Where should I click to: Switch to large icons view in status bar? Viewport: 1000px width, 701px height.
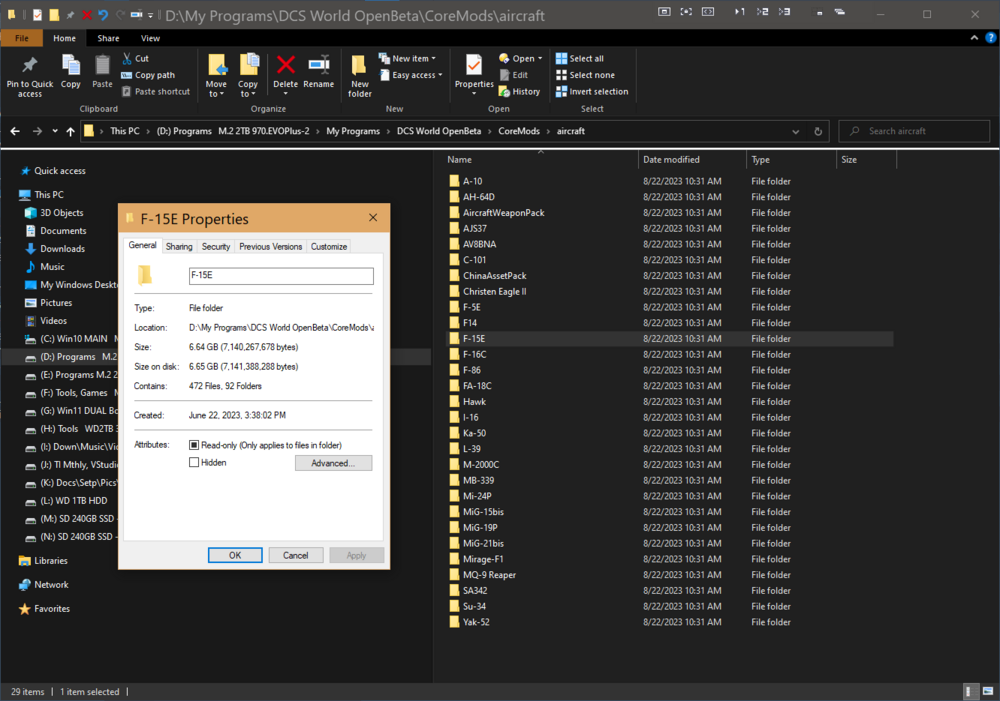[987, 692]
